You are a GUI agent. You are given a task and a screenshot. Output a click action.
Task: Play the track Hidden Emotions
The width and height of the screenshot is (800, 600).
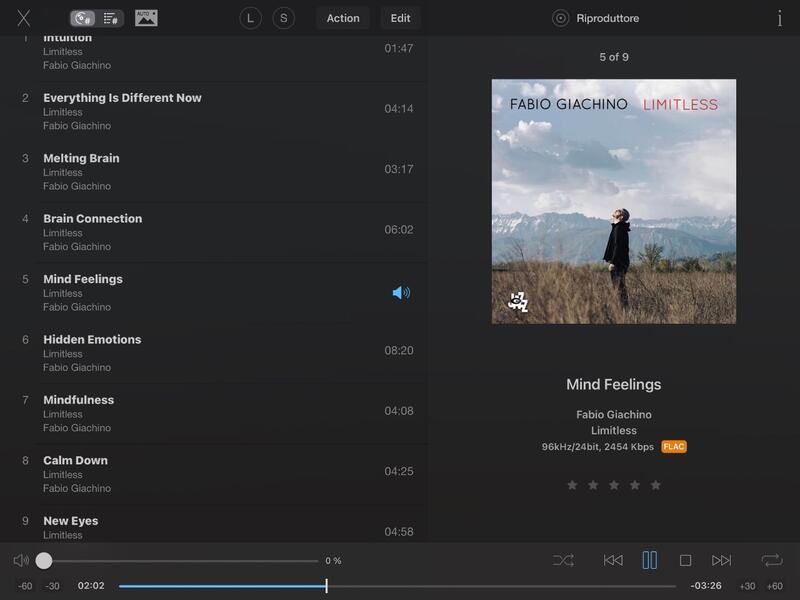point(92,340)
